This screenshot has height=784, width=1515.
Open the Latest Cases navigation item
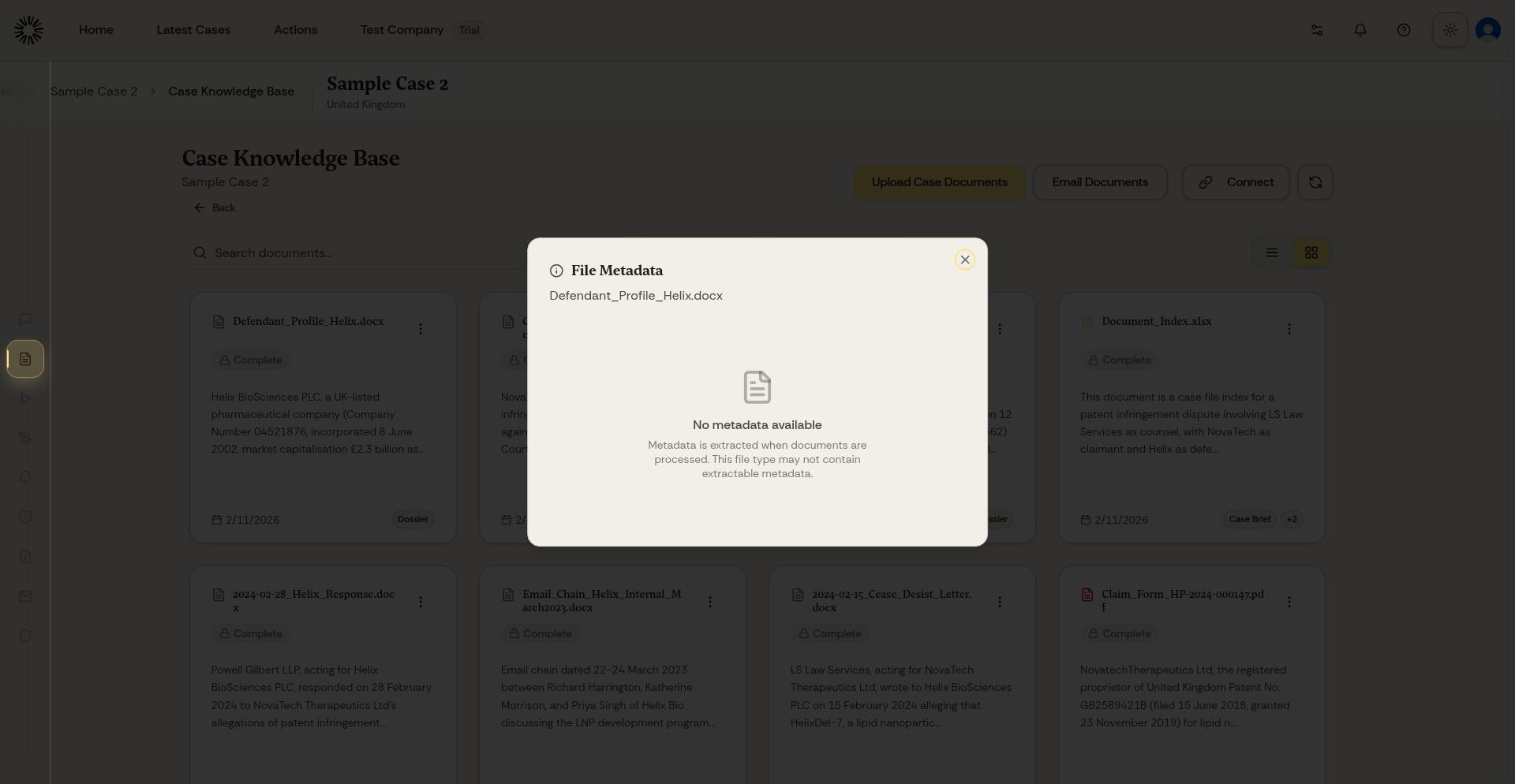point(193,30)
